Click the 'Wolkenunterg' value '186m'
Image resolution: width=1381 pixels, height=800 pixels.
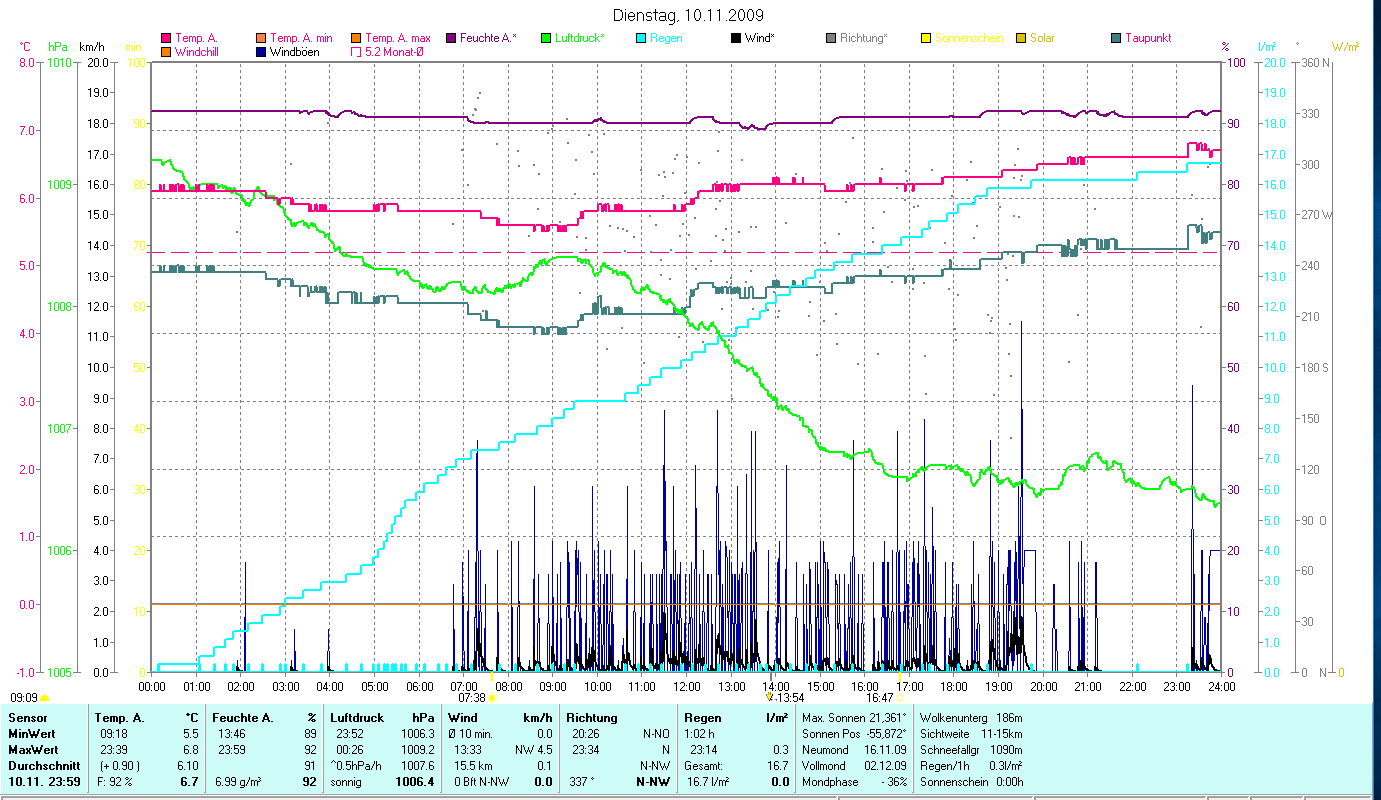click(1009, 718)
